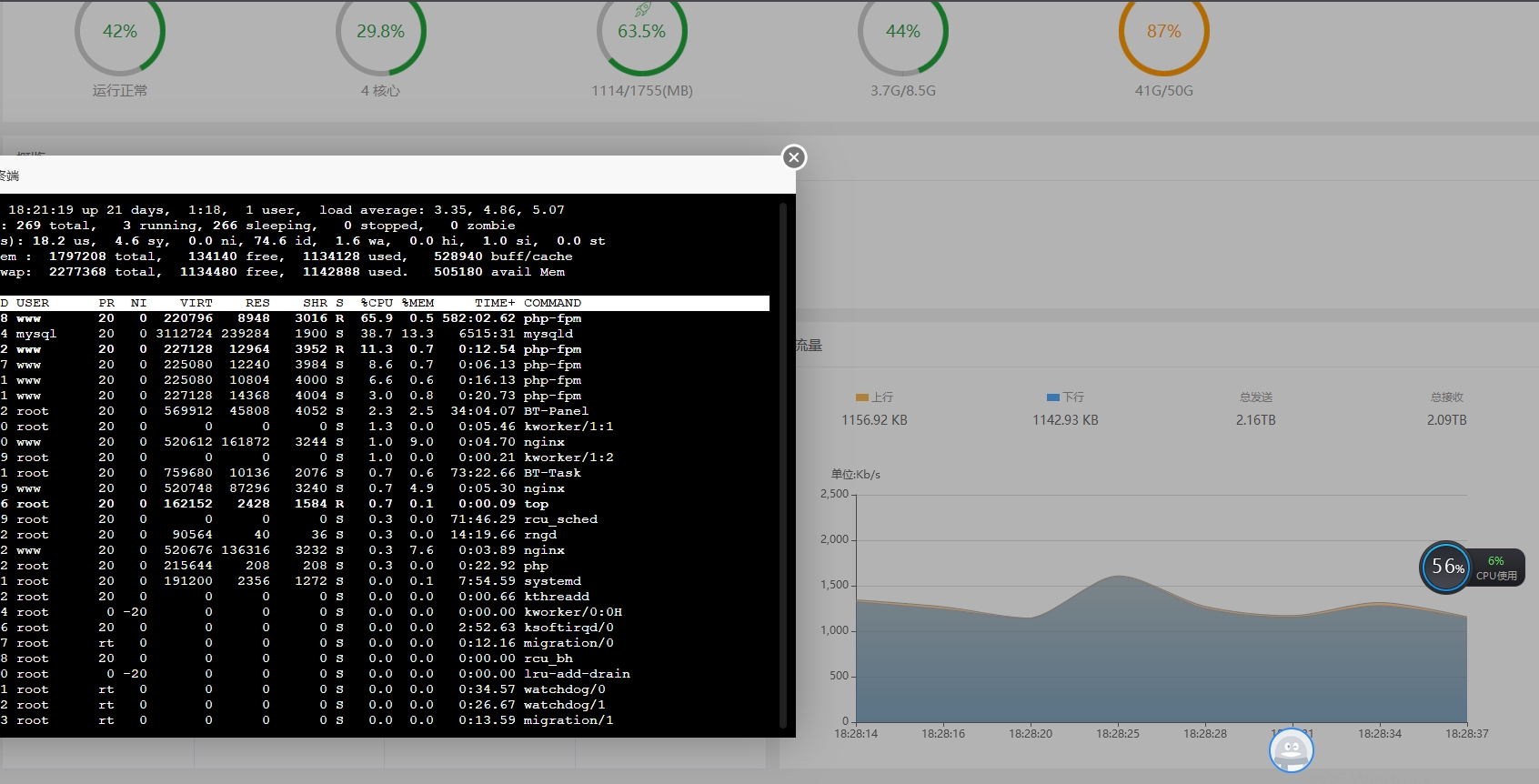Click the 流量 panel title

click(x=809, y=346)
